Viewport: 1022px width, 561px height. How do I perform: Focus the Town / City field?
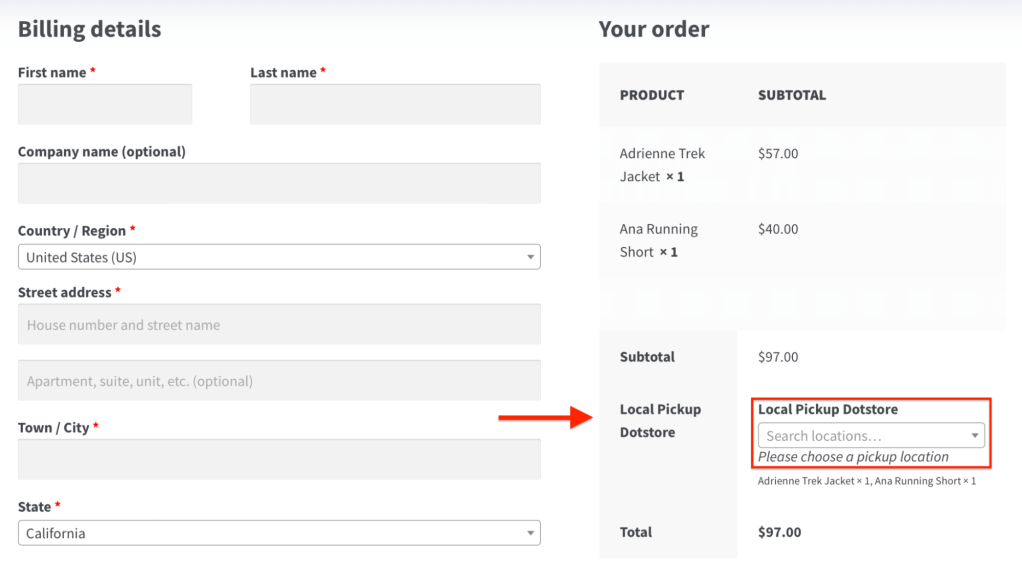pos(279,459)
